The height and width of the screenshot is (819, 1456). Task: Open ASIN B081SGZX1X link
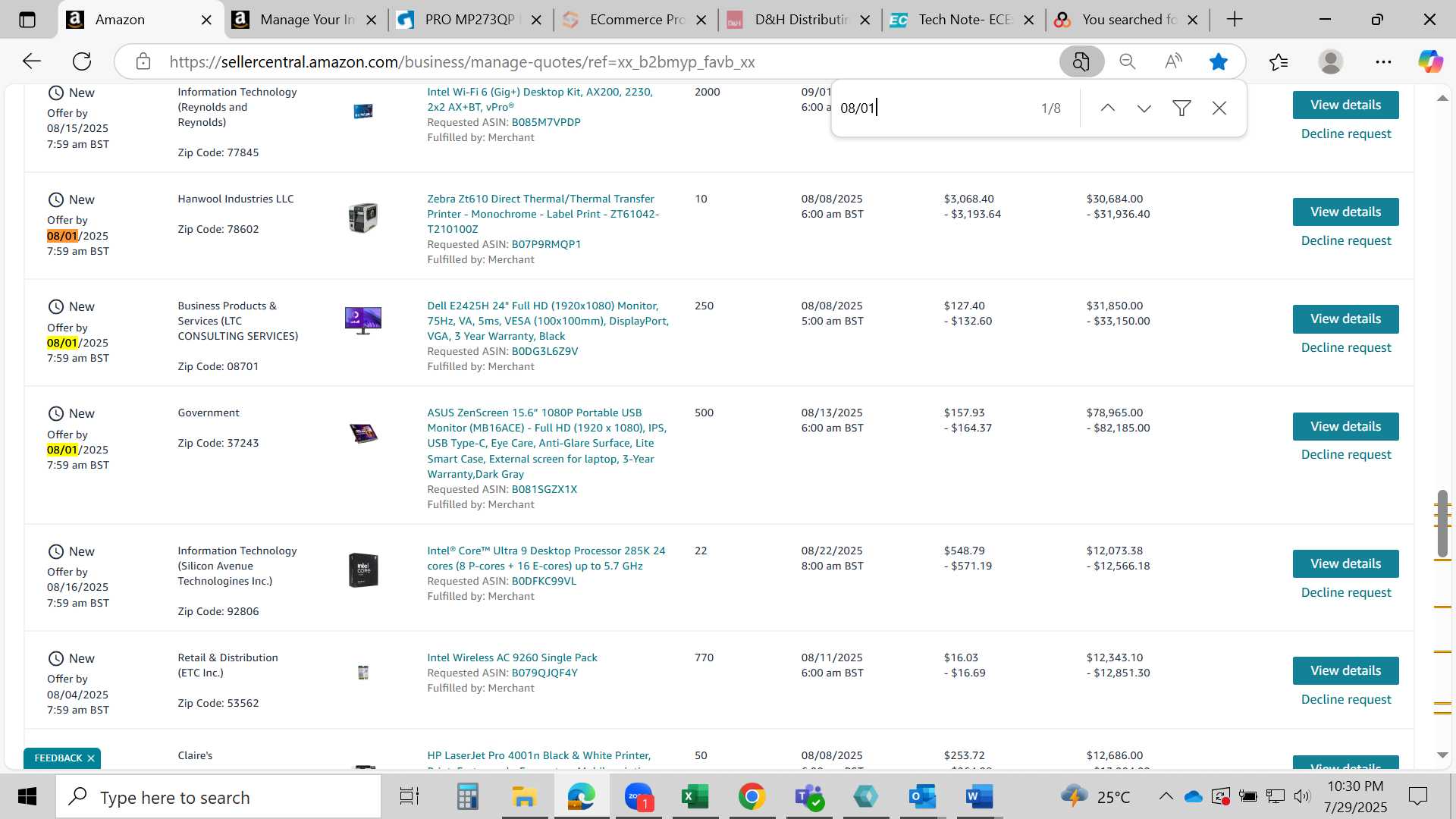coord(544,489)
